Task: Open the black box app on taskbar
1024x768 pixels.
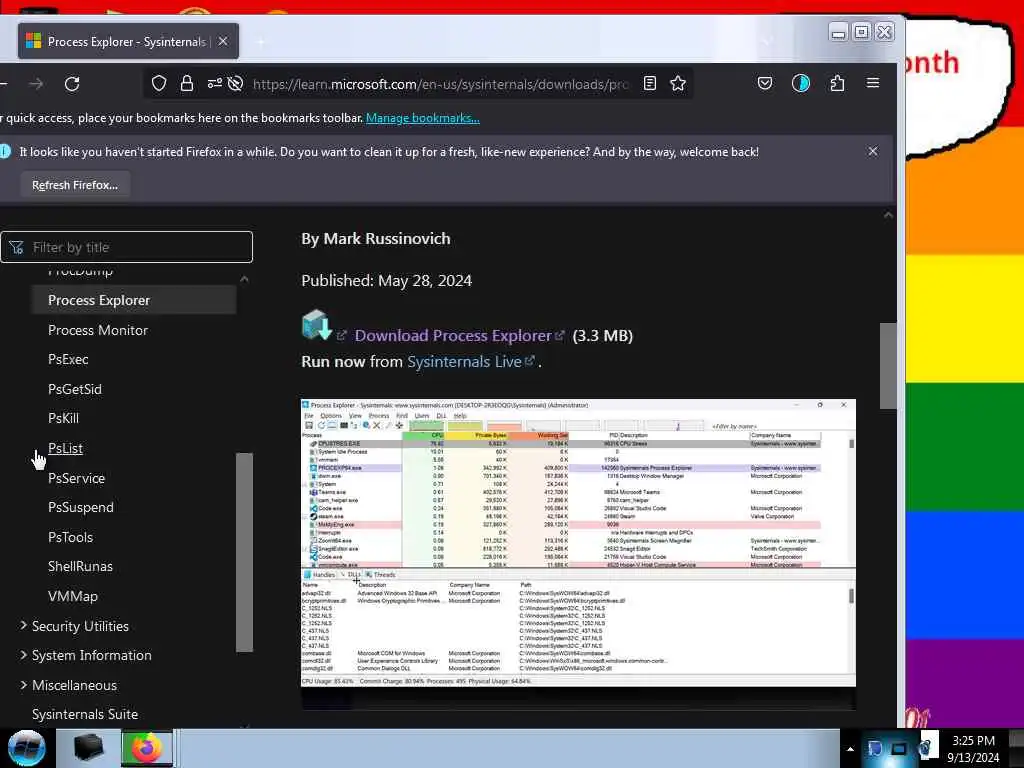Action: (88, 748)
